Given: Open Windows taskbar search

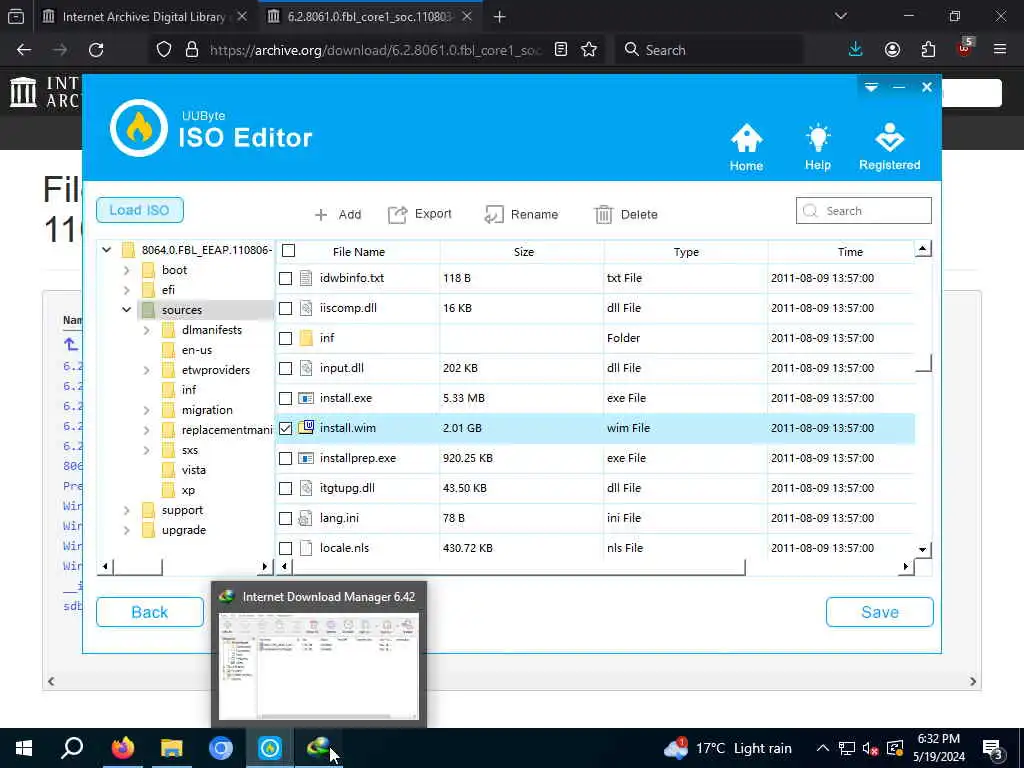Looking at the screenshot, I should point(72,748).
